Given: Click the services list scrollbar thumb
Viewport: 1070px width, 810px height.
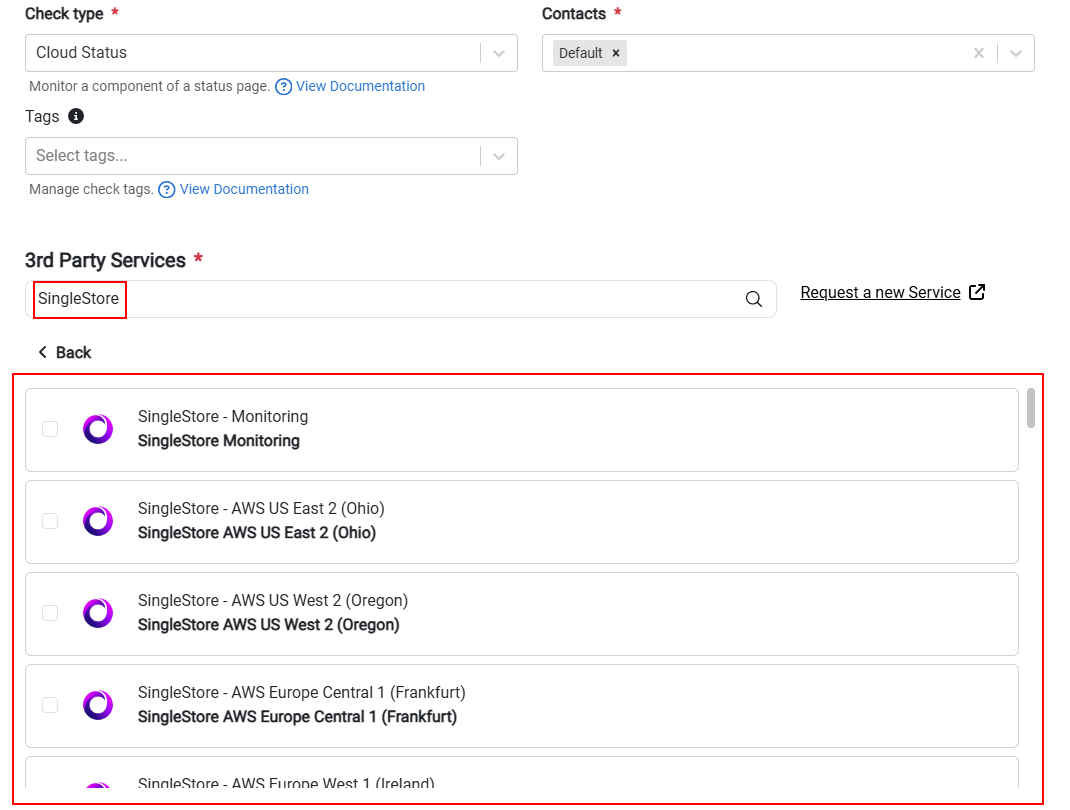Looking at the screenshot, I should pos(1030,408).
